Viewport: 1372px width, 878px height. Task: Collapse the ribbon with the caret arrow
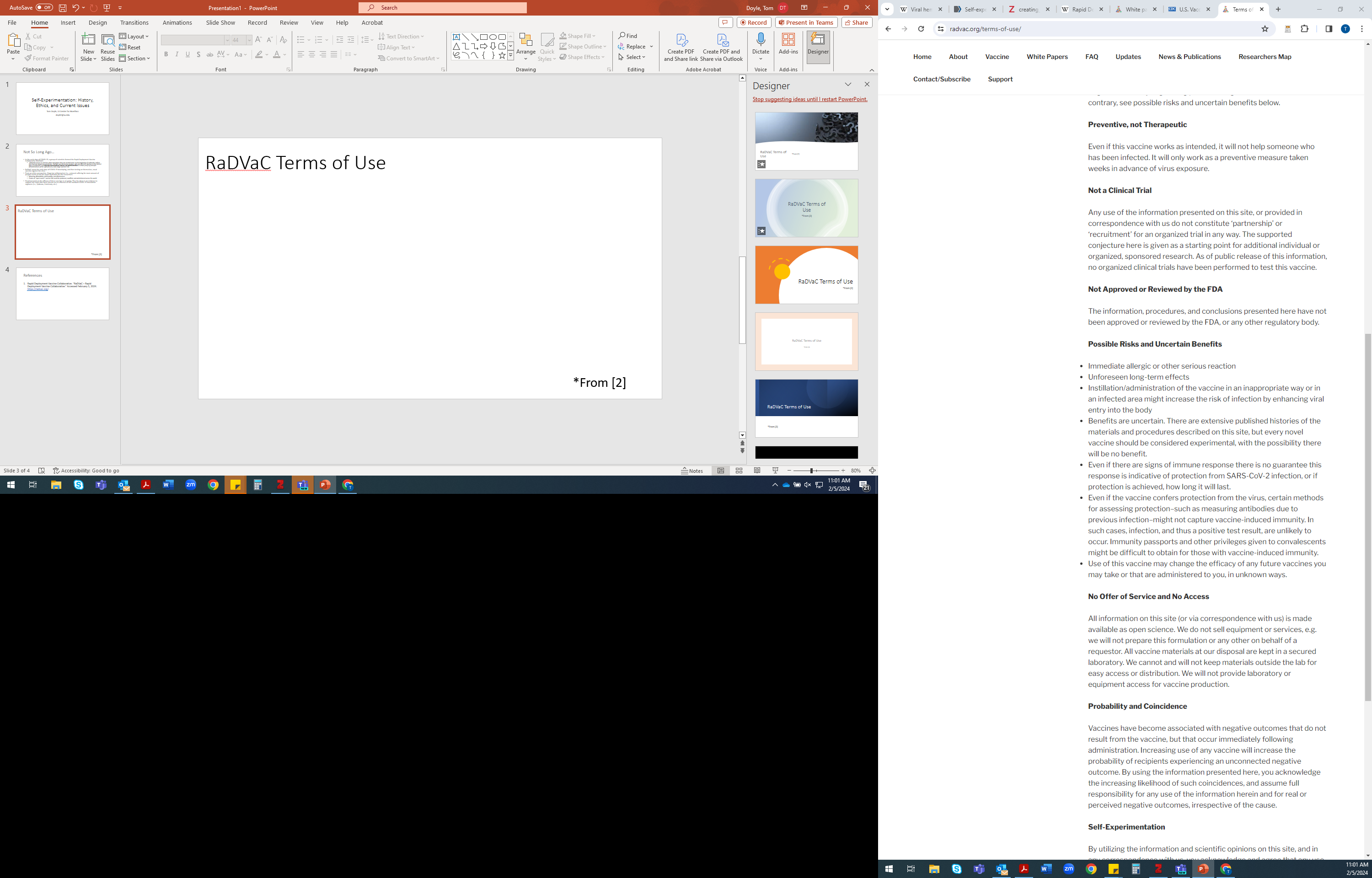pos(872,70)
